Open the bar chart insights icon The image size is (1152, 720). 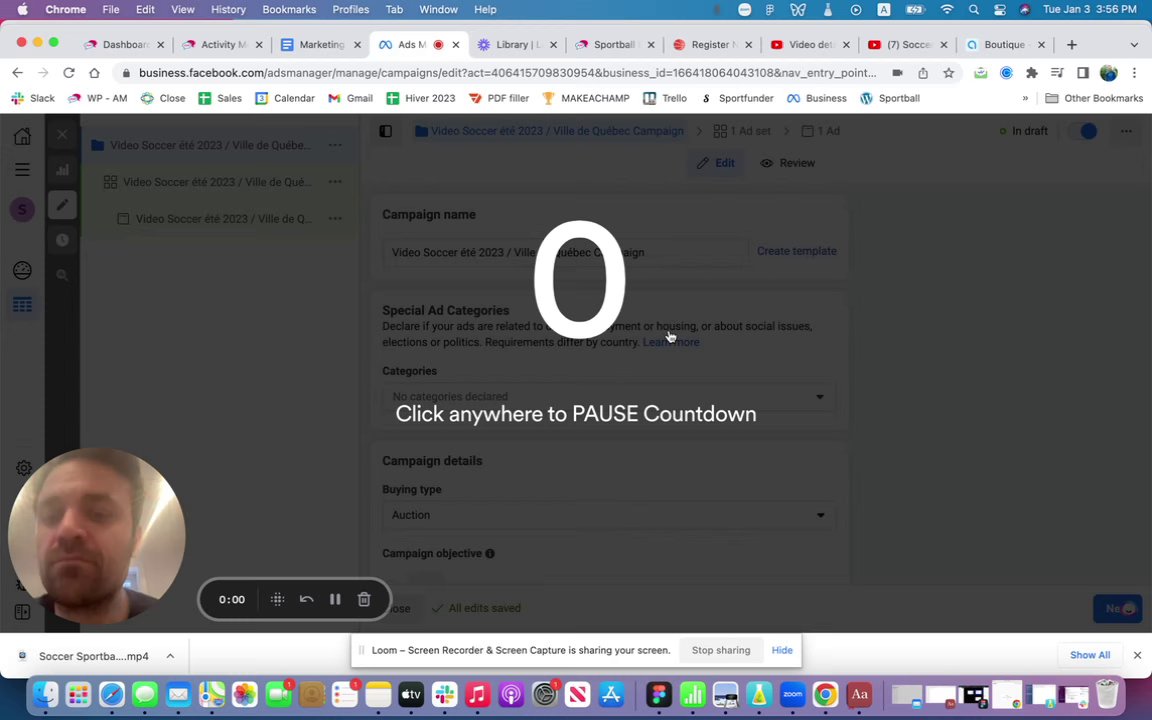pos(62,170)
